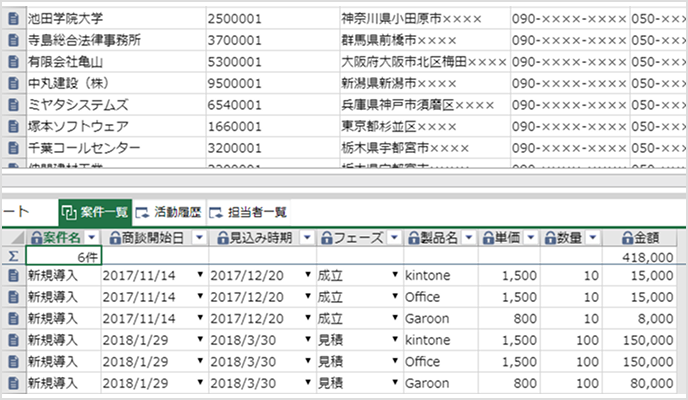Open filter dropdown for 単価 column
The height and width of the screenshot is (400, 688).
(x=531, y=238)
